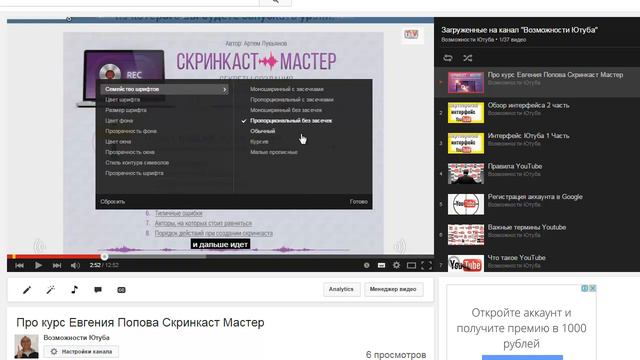Open Цвет окна option
640x360 pixels.
point(118,142)
